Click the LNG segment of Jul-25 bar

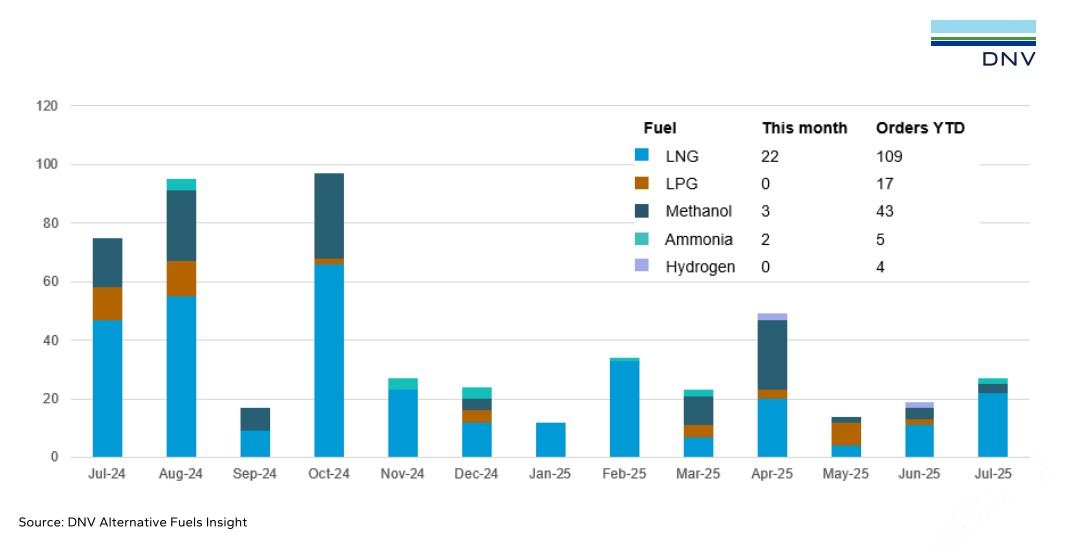tap(993, 424)
